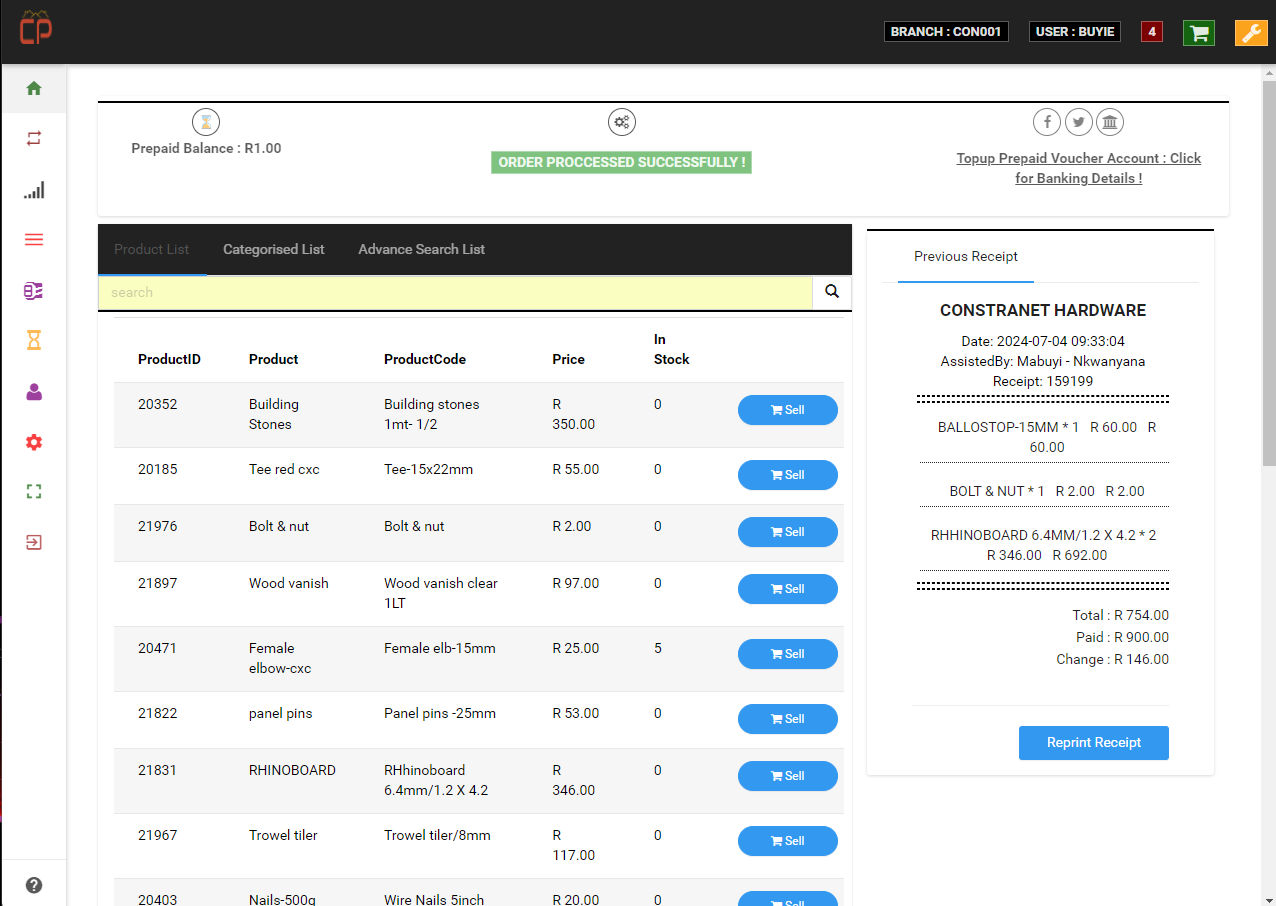
Task: Click the yellow product search field
Action: coord(454,292)
